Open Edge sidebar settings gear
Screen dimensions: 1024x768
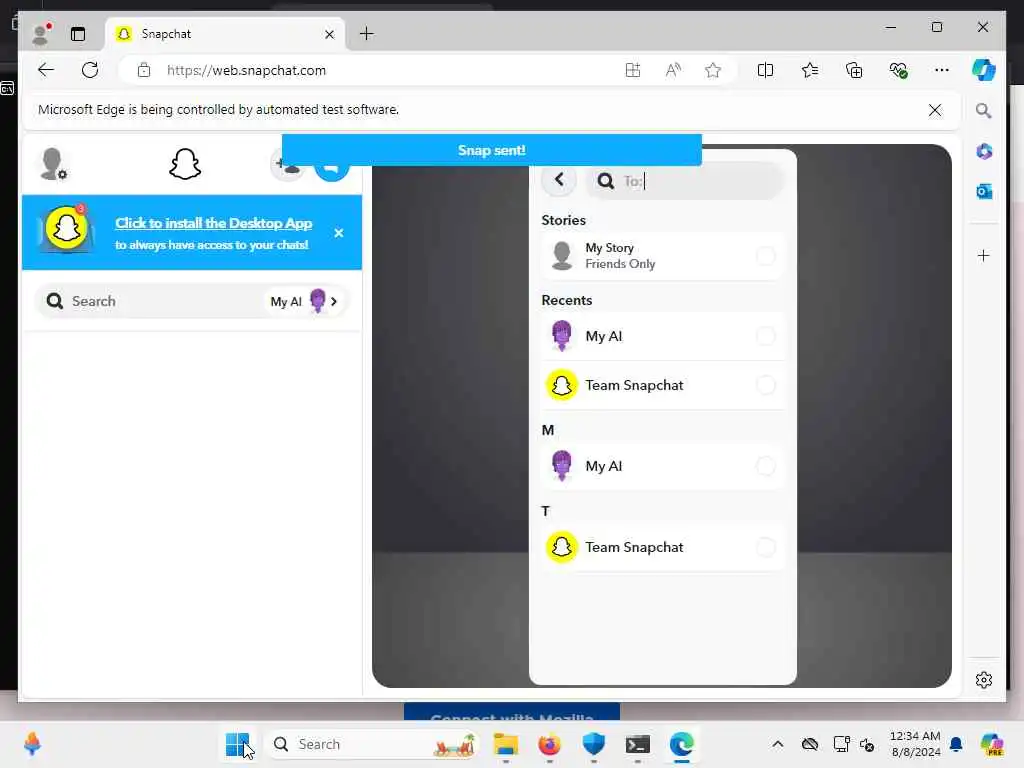click(984, 680)
